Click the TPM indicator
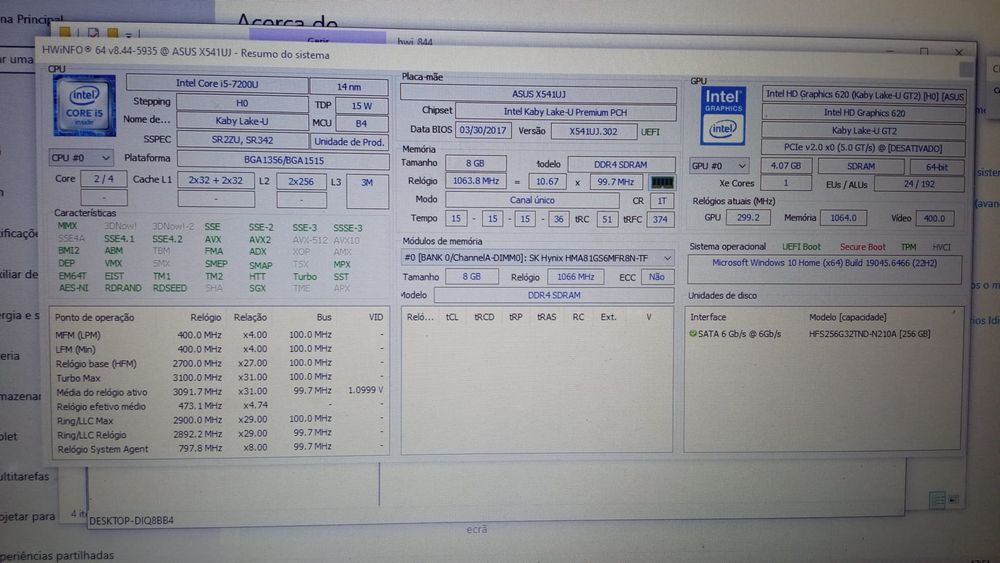Viewport: 1000px width, 563px height. coord(908,247)
